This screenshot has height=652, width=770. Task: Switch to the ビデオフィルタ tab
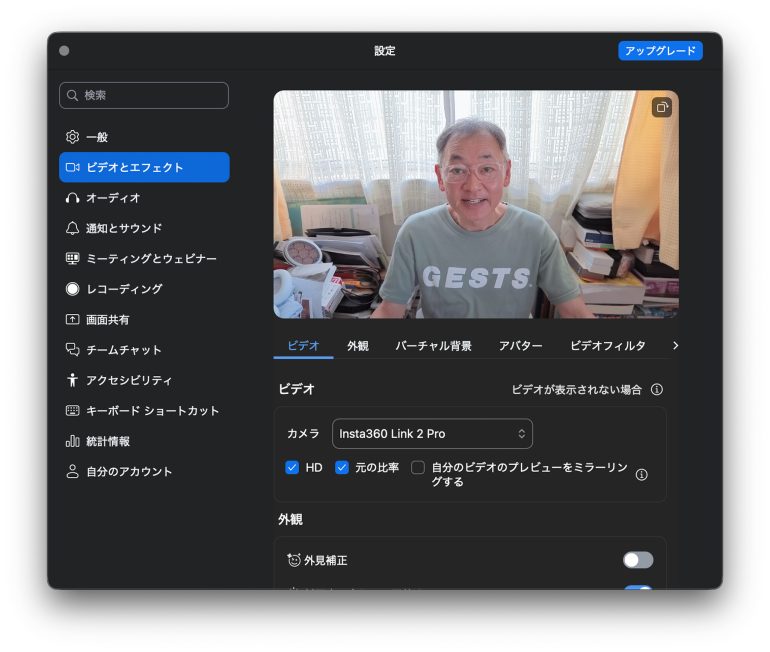[x=607, y=346]
